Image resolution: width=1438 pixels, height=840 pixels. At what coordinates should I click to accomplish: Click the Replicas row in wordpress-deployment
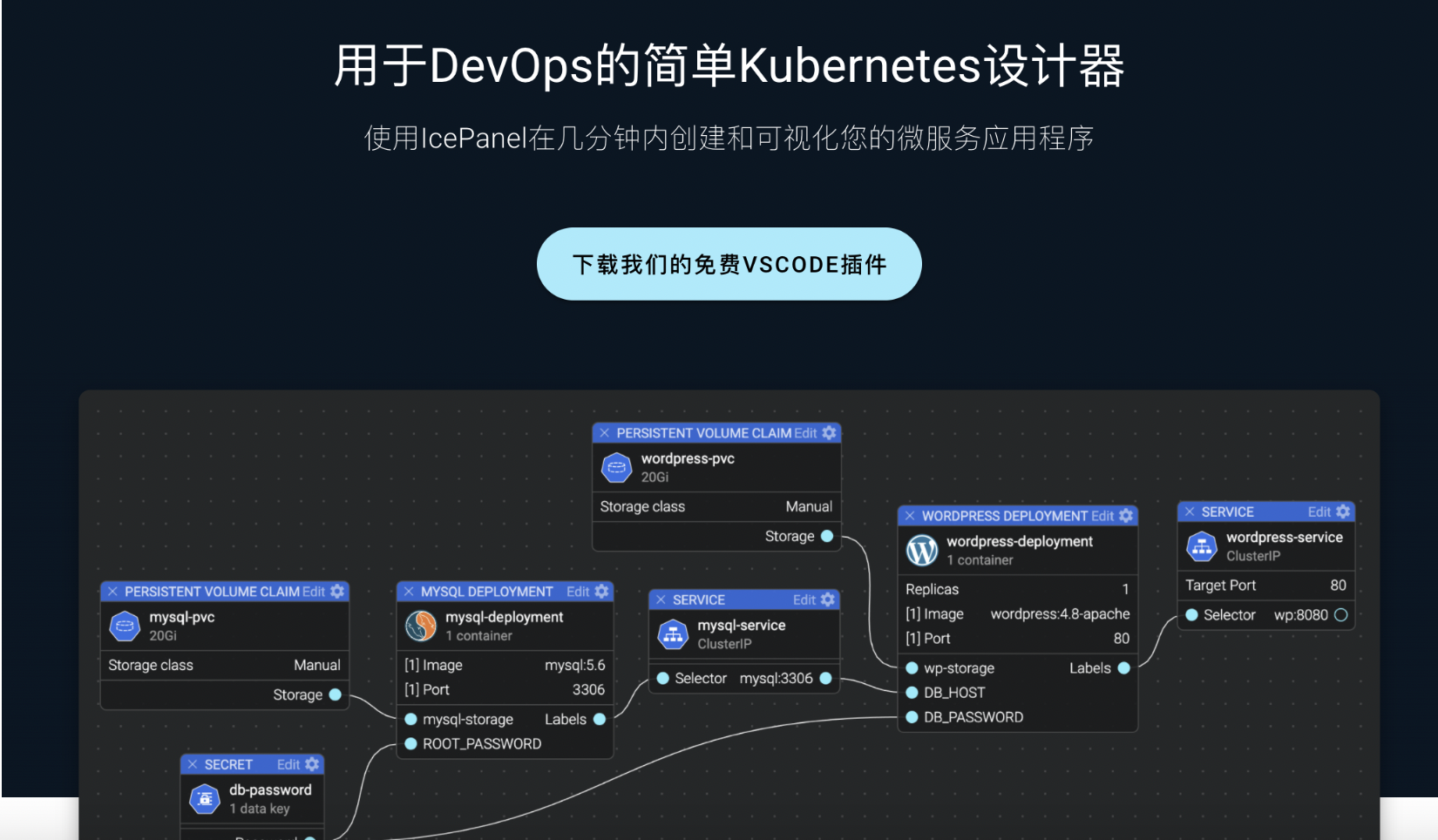(1018, 589)
